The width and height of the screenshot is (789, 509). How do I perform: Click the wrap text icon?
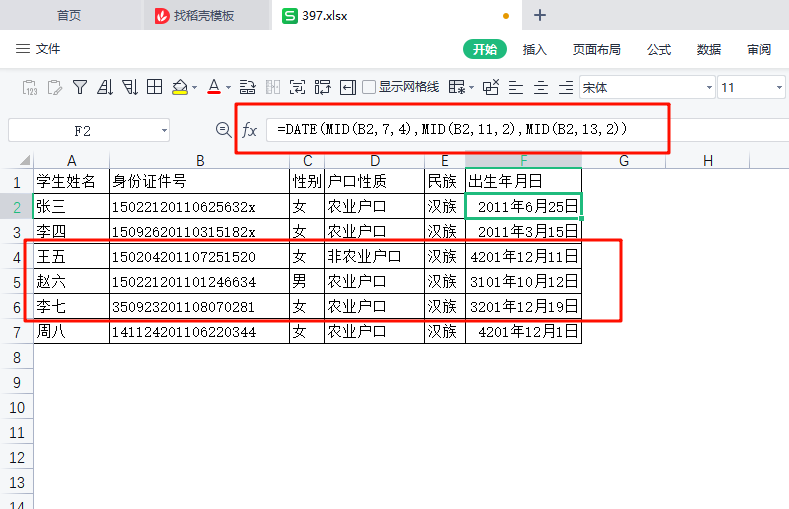click(247, 88)
